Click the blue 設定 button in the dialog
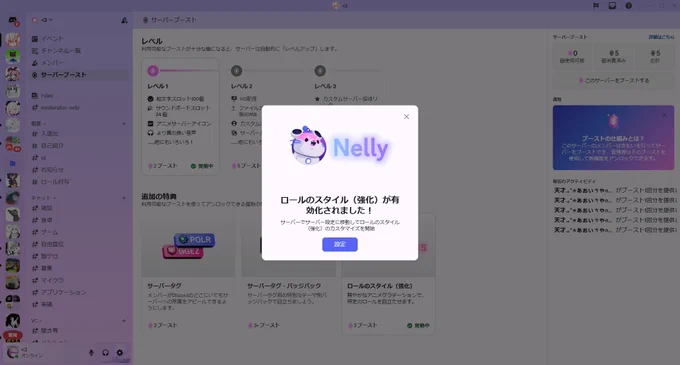This screenshot has width=680, height=365. click(340, 244)
